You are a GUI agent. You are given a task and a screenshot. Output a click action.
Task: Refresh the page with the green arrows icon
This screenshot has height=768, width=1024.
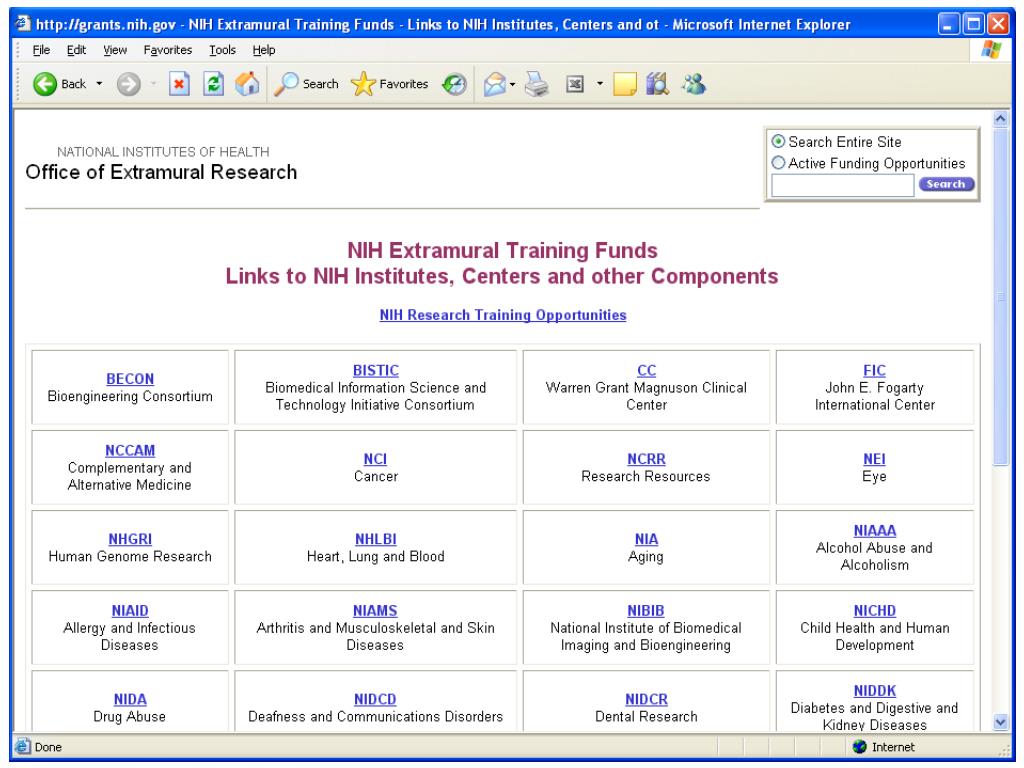214,84
